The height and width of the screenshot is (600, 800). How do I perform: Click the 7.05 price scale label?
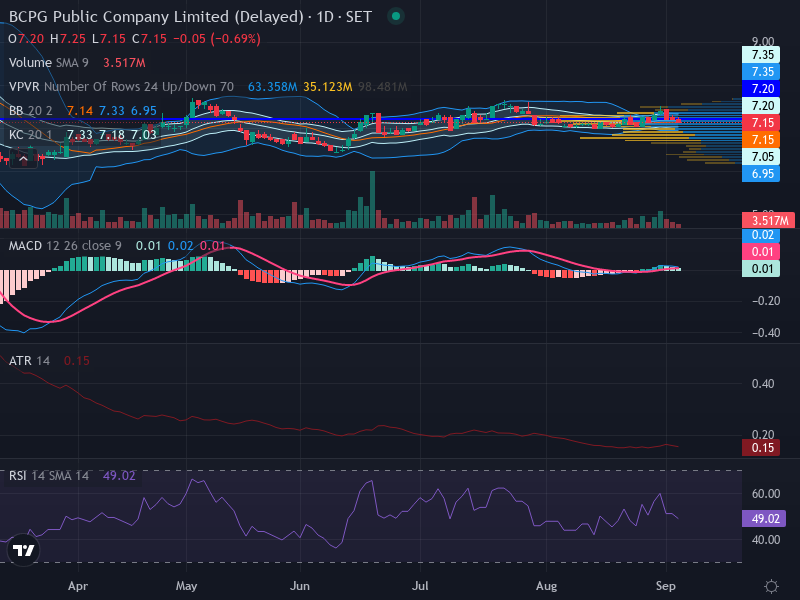pos(761,157)
